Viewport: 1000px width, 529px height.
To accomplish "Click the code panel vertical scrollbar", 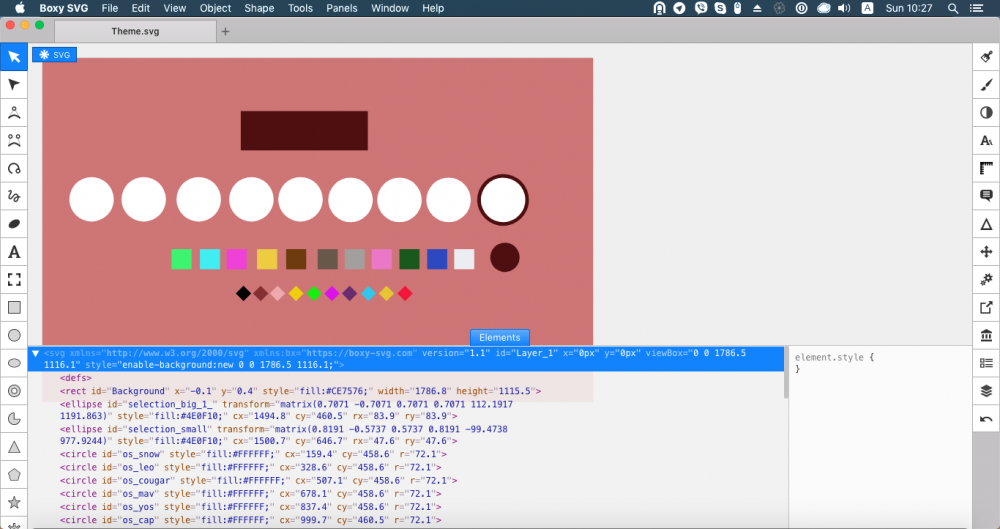I will [x=786, y=373].
